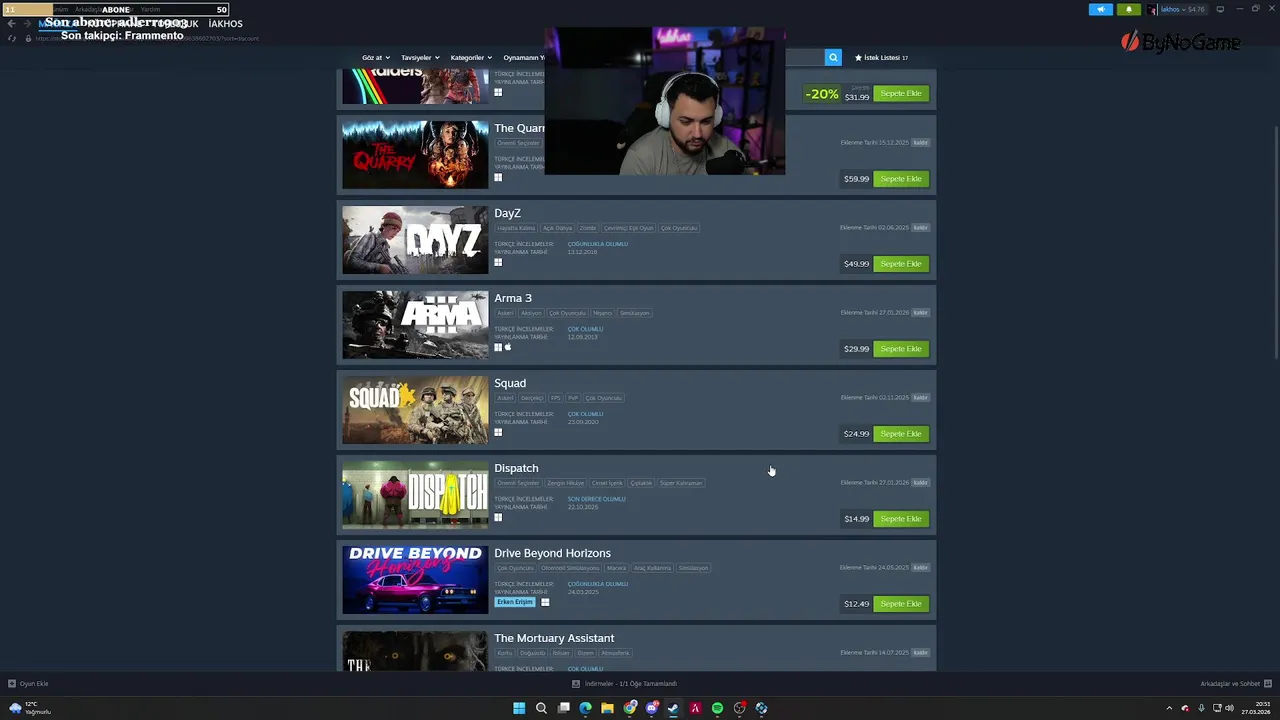The width and height of the screenshot is (1280, 720).
Task: Add Drive Beyond Horizons to cart
Action: [901, 604]
